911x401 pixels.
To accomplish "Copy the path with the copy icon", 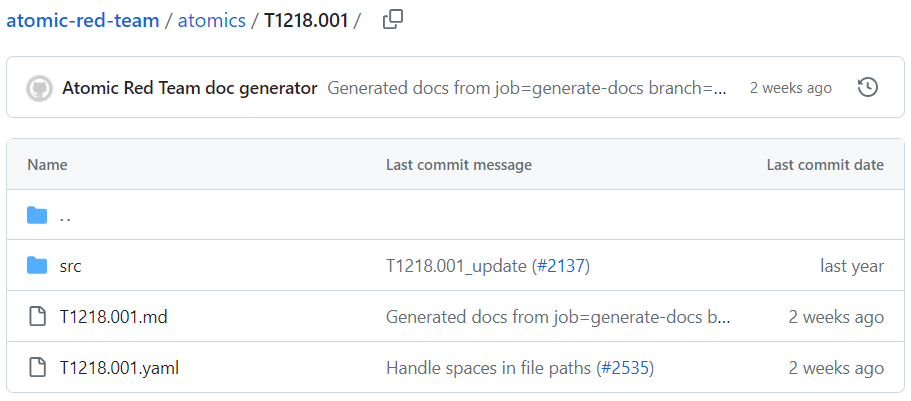I will pyautogui.click(x=393, y=20).
